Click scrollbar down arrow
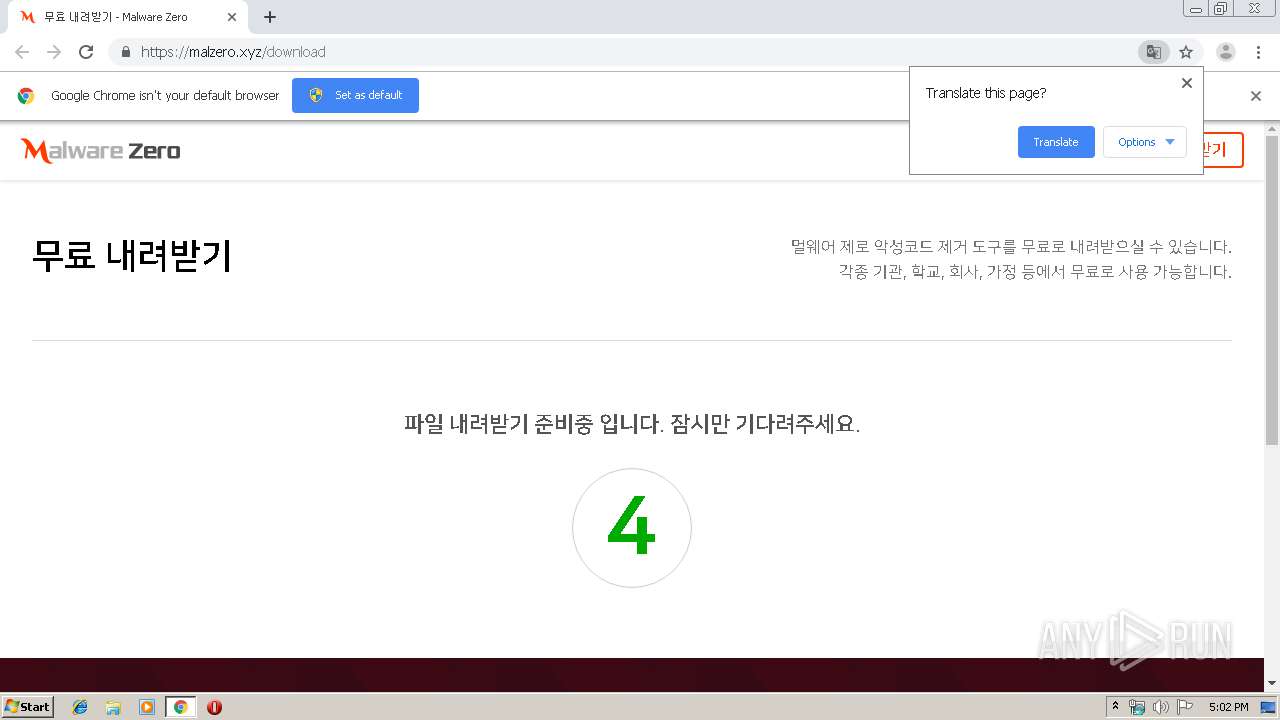1280x720 pixels. coord(1272,683)
